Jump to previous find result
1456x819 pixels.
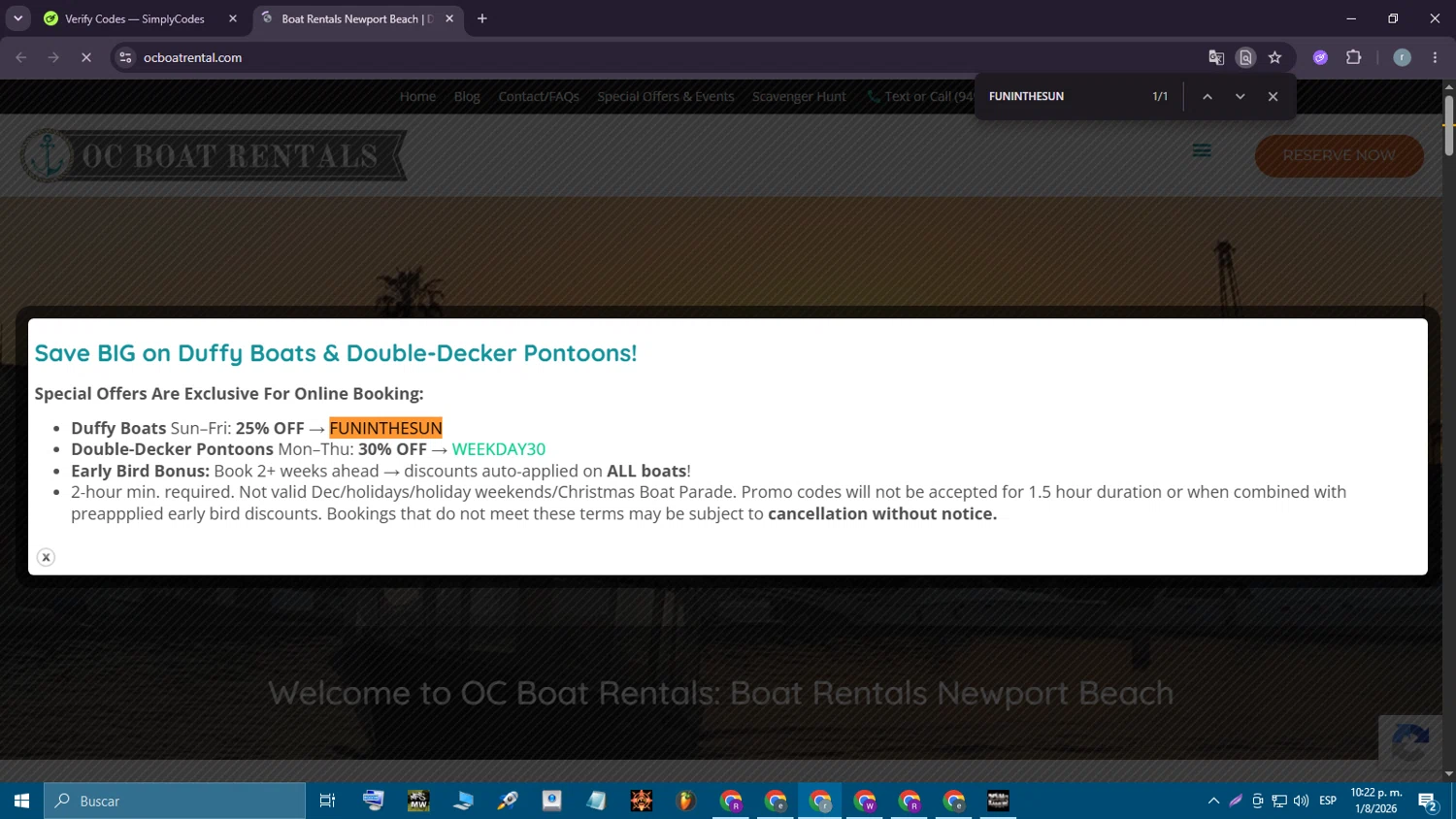1208,96
